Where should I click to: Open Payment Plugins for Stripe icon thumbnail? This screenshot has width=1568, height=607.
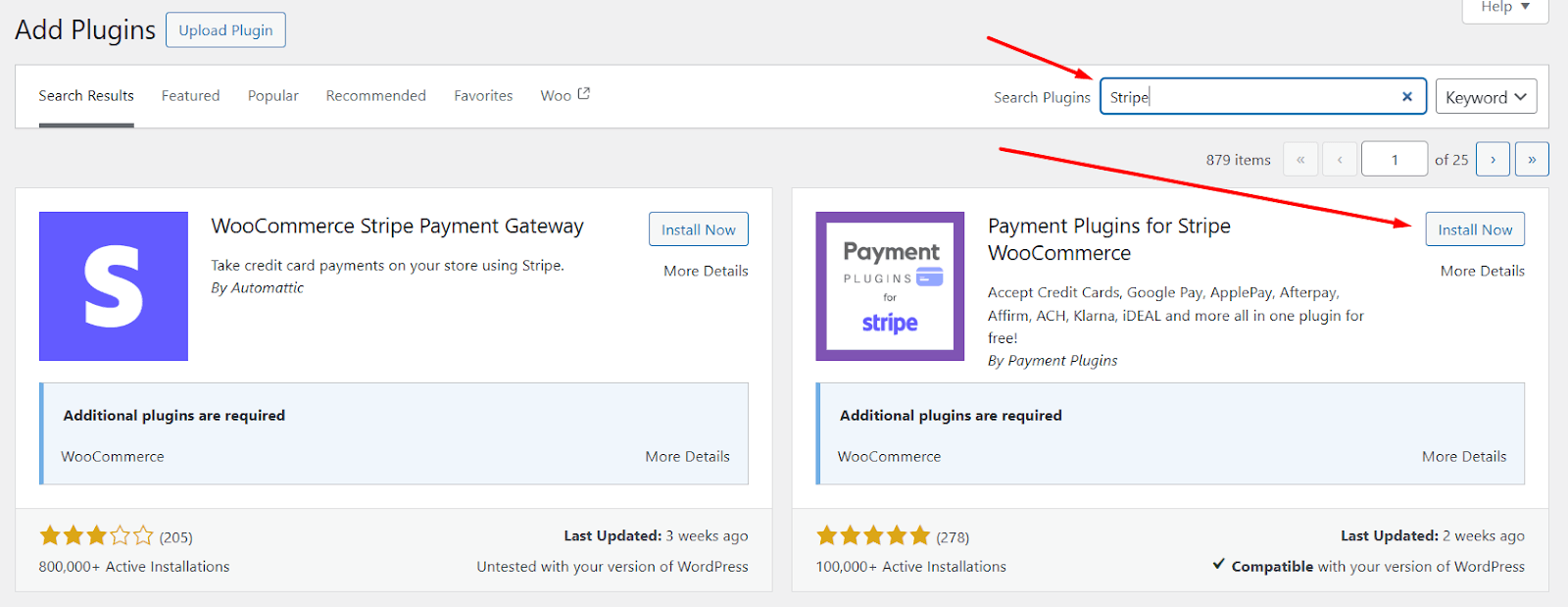click(x=890, y=286)
